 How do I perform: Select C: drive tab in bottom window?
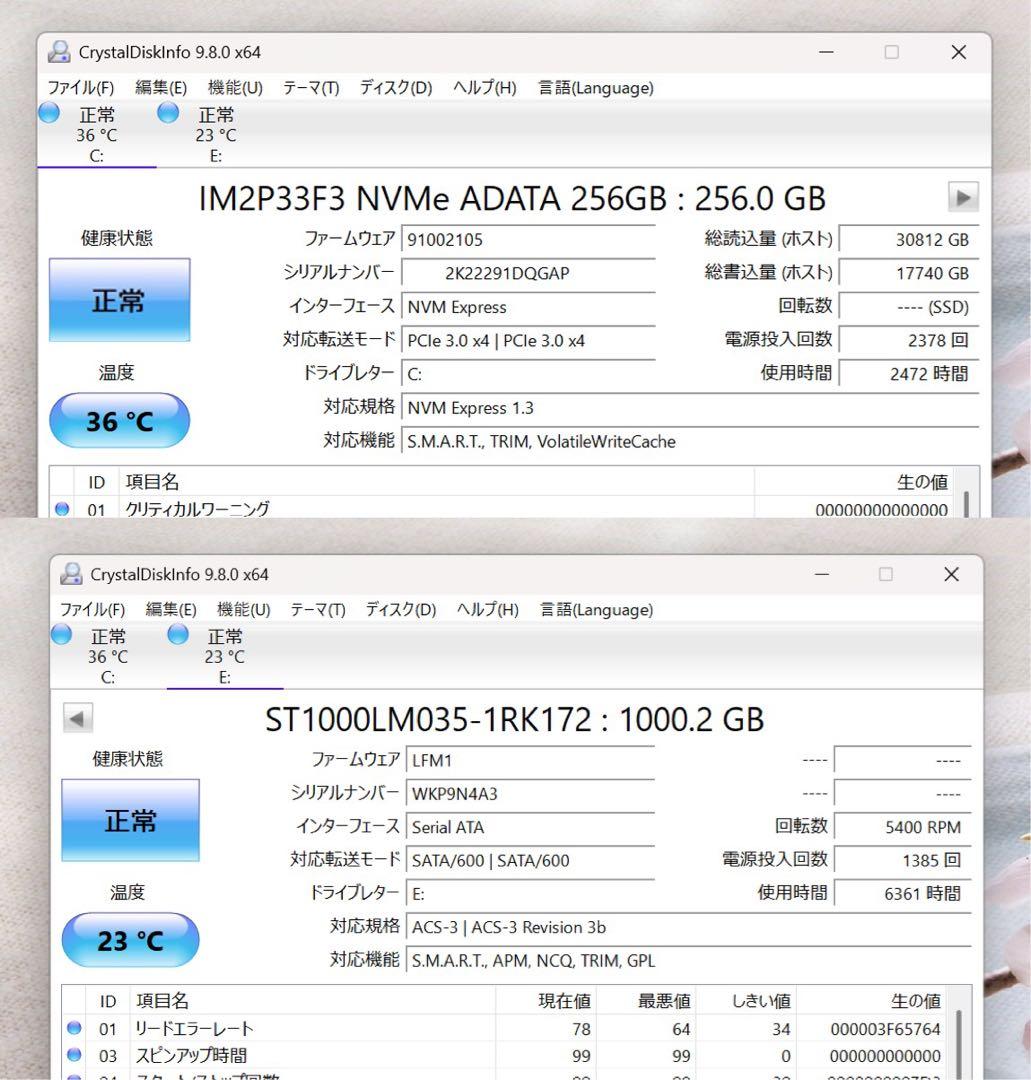[x=108, y=656]
